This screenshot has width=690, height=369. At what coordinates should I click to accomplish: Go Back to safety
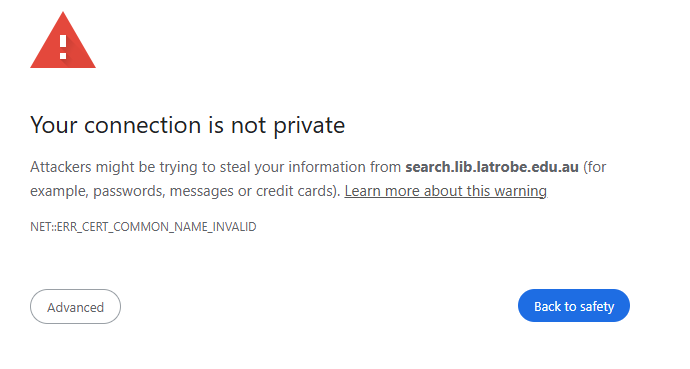tap(574, 306)
